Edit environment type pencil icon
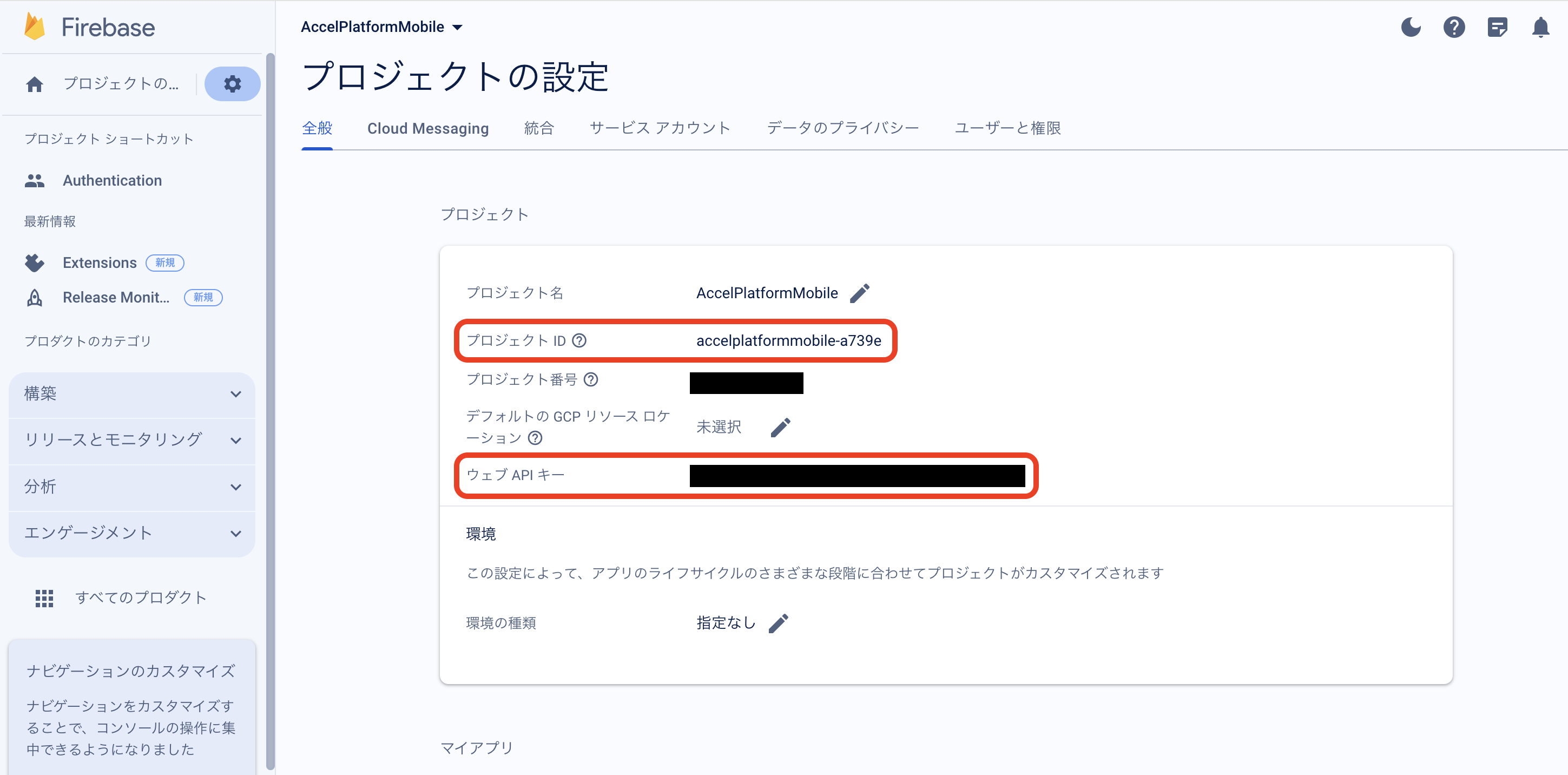Screen dimensions: 1568x775 (x=778, y=623)
